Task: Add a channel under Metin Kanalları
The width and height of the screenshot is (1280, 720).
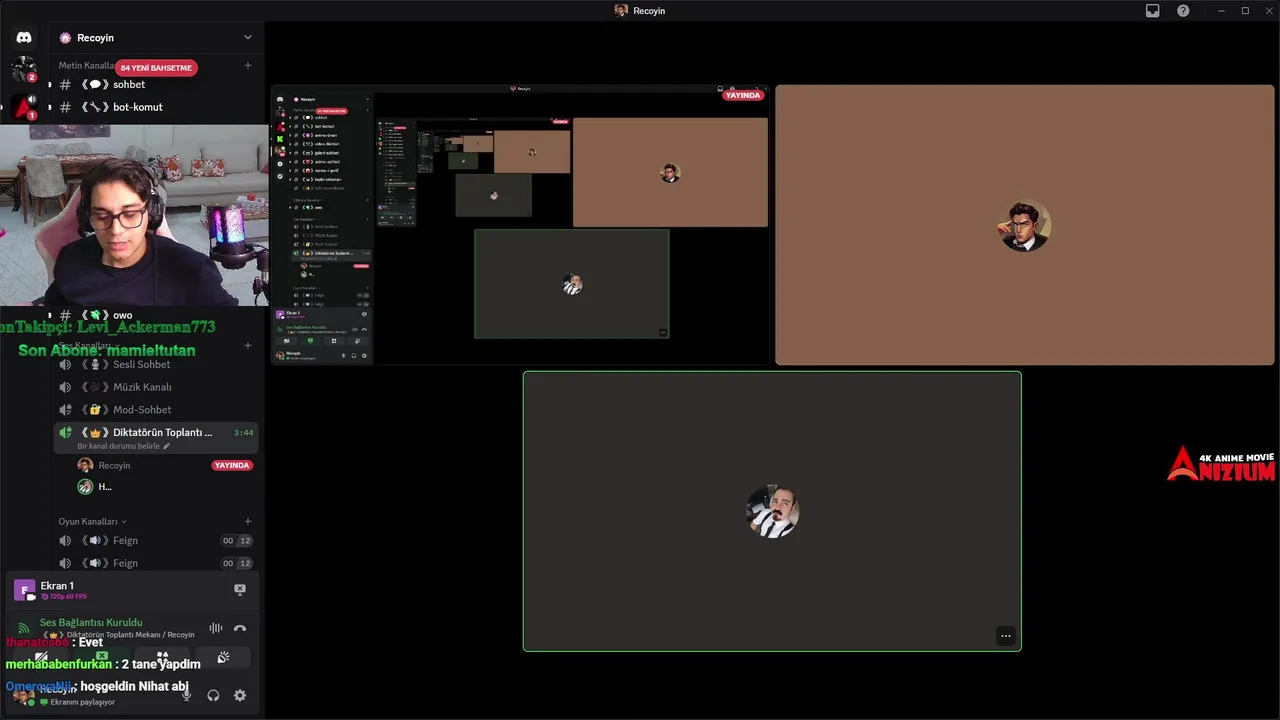Action: [x=248, y=65]
